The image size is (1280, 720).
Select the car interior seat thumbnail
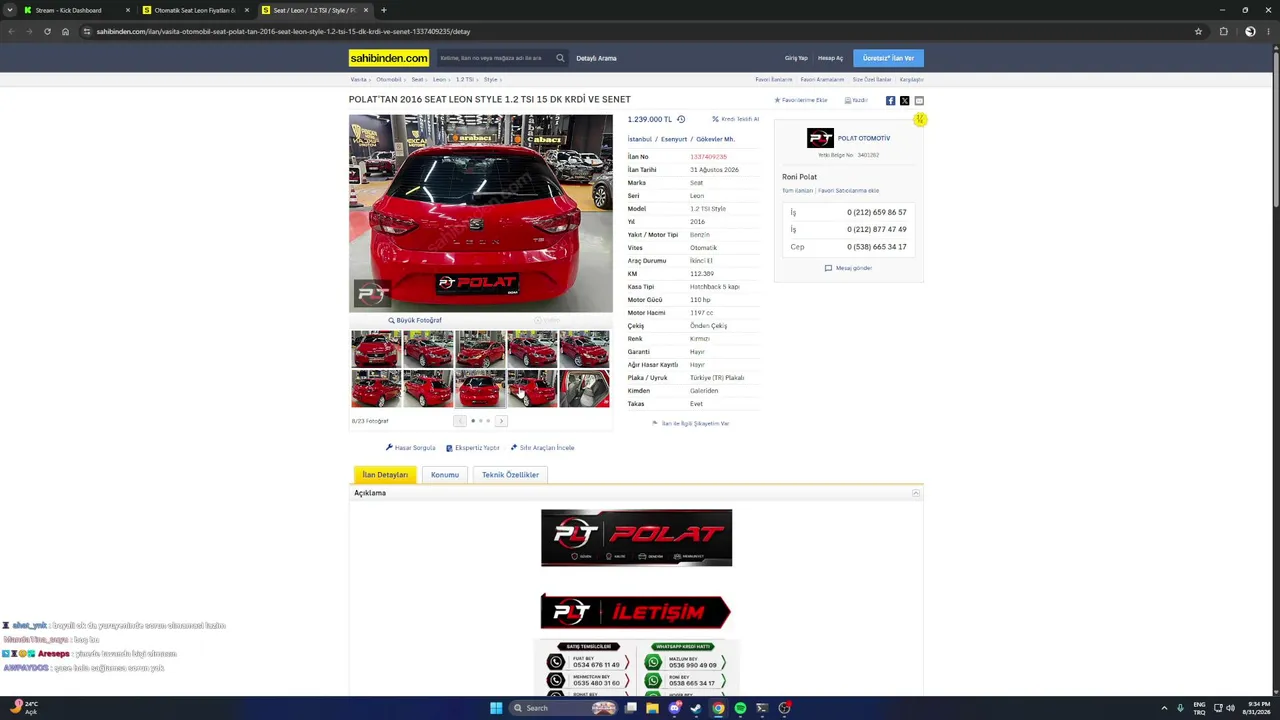[x=584, y=389]
